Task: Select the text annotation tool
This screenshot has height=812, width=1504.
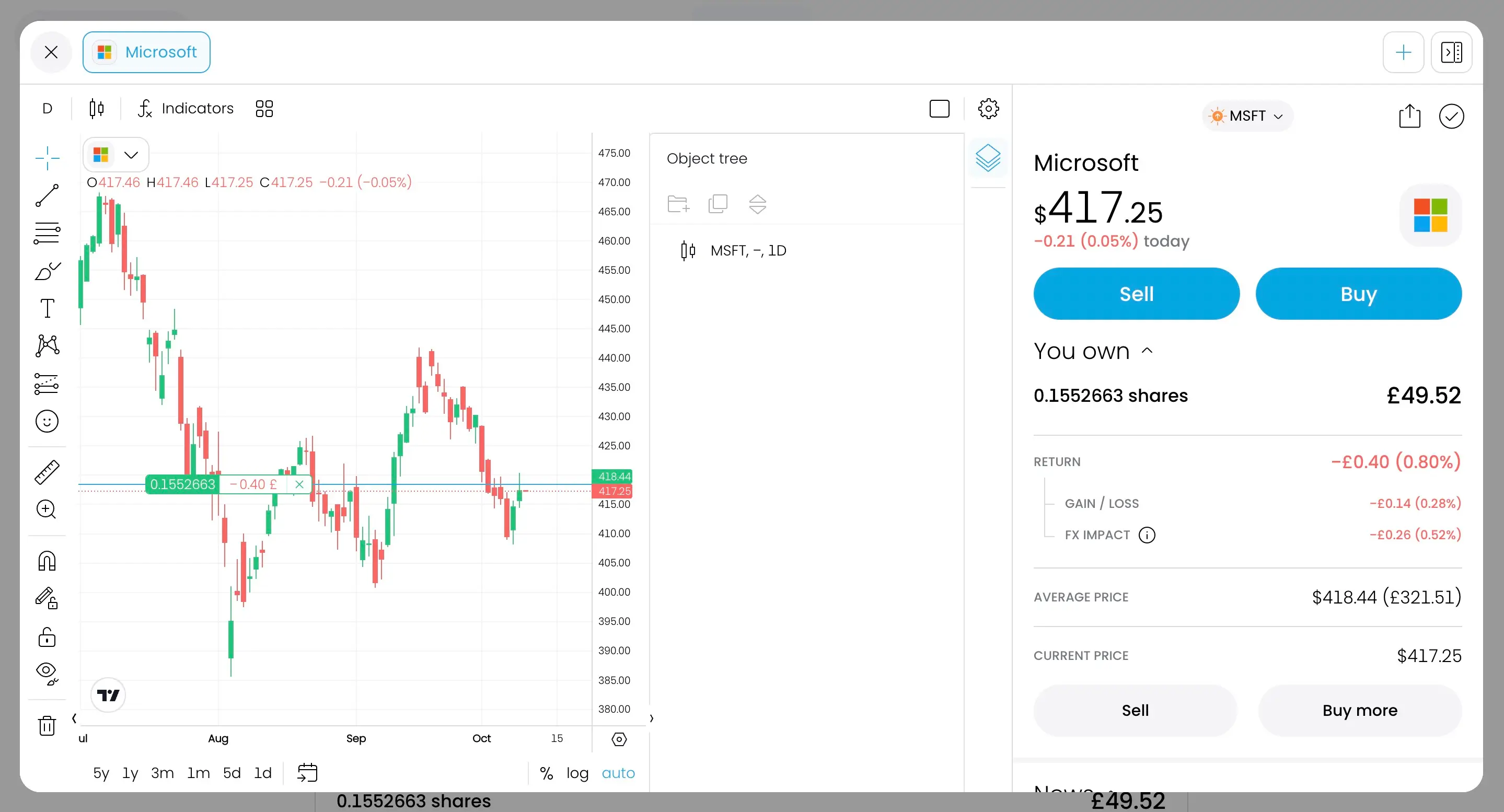Action: (47, 308)
